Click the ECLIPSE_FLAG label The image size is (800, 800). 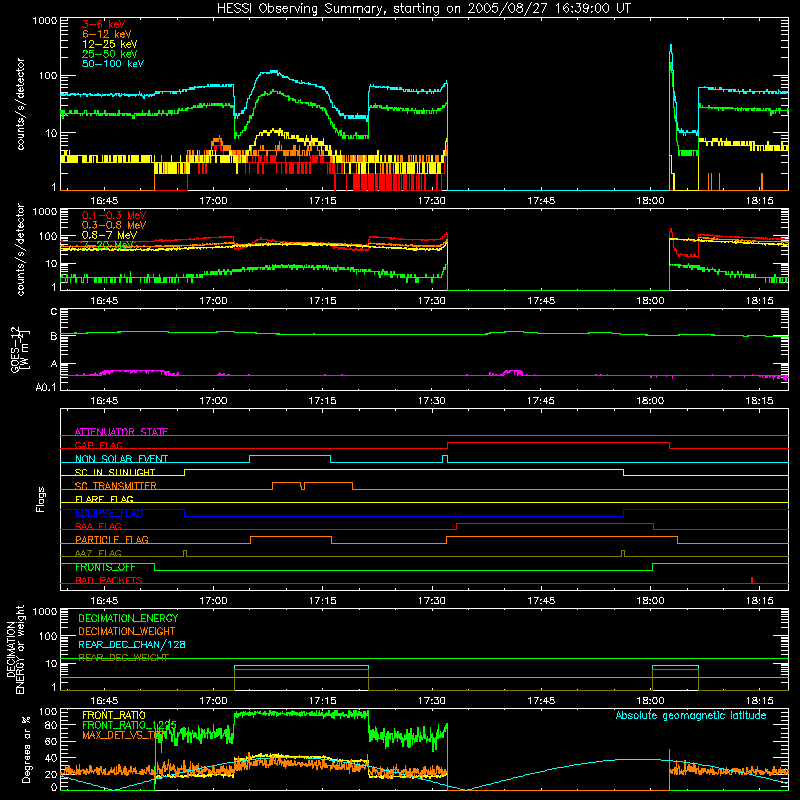click(109, 513)
